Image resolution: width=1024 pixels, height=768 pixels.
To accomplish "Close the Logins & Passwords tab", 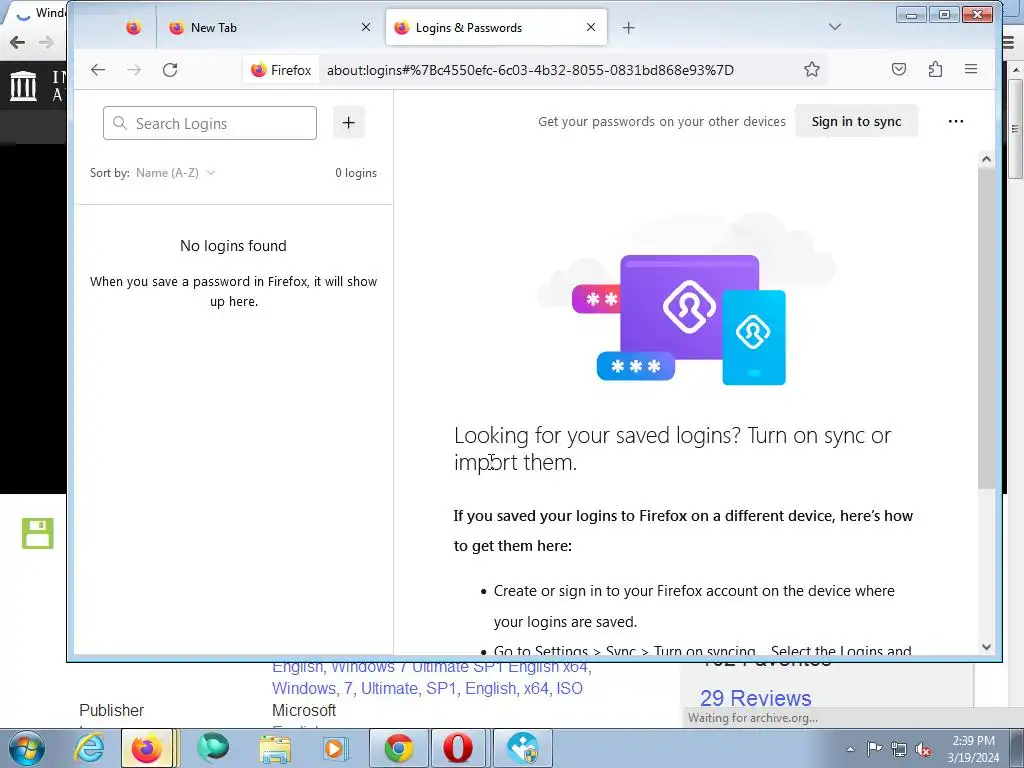I will (591, 27).
